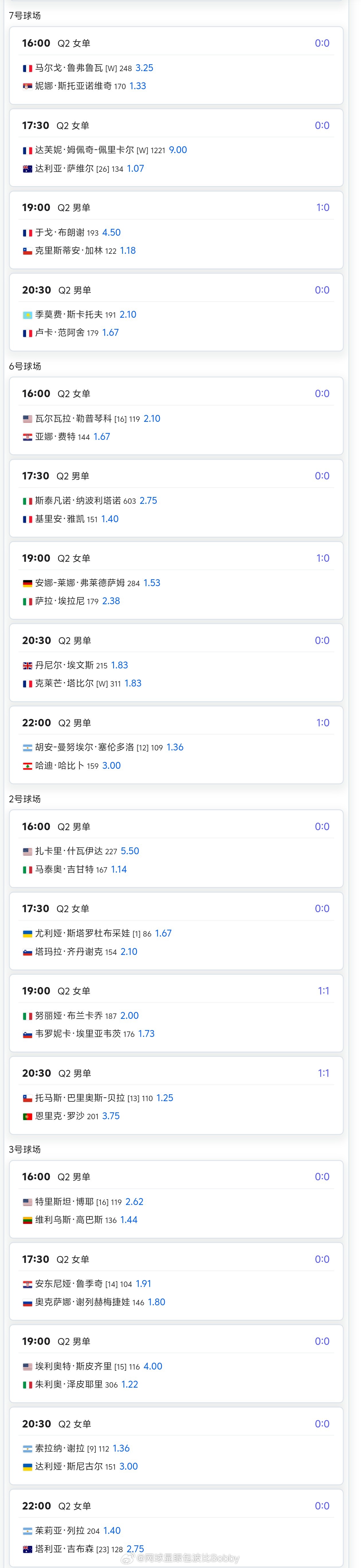Click the Portugal flag beside 恩里克·罗沙

pyautogui.click(x=27, y=1116)
